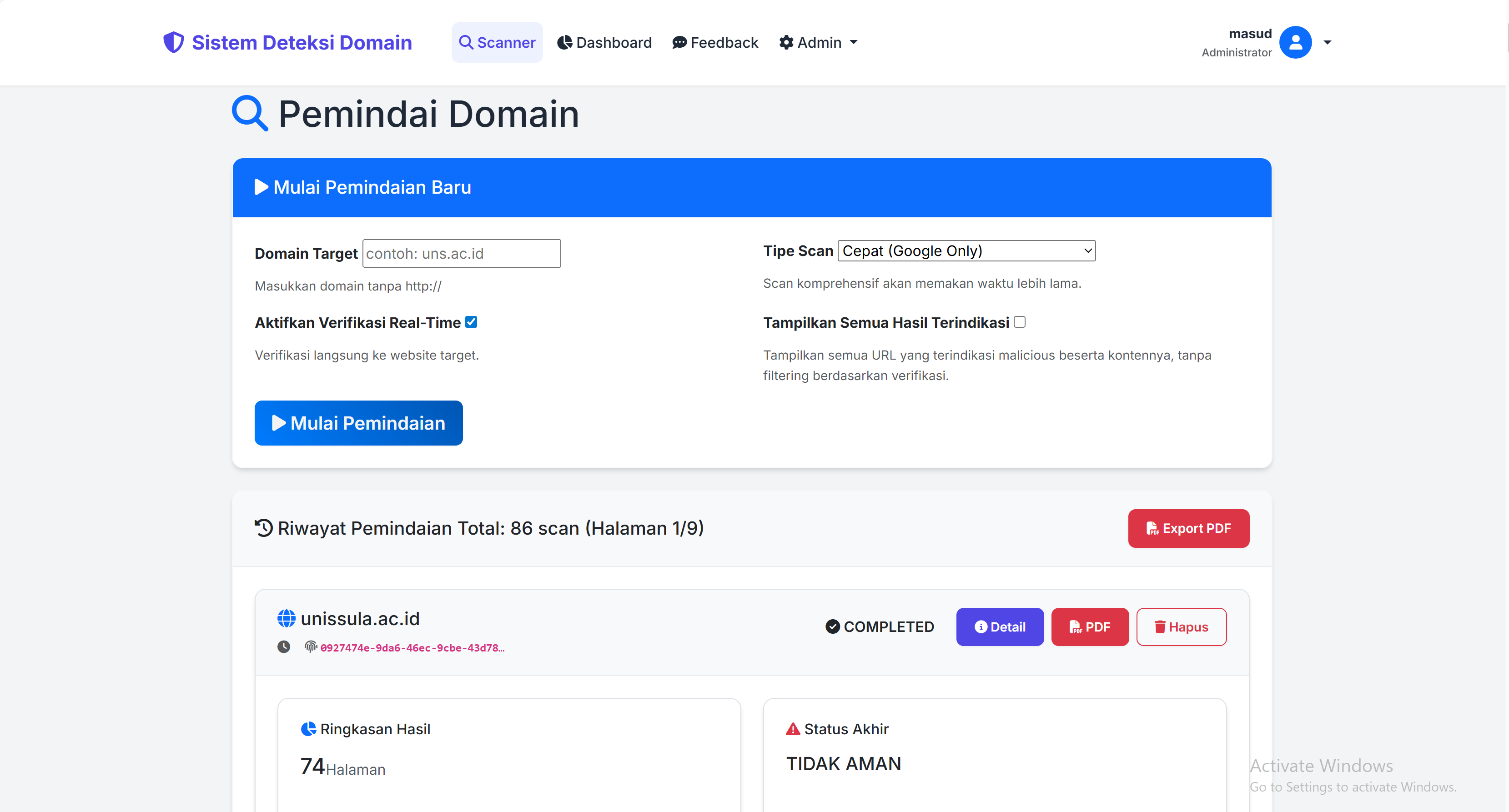Open the Dashboard menu item
Screen dimensions: 1509x812
tap(604, 42)
